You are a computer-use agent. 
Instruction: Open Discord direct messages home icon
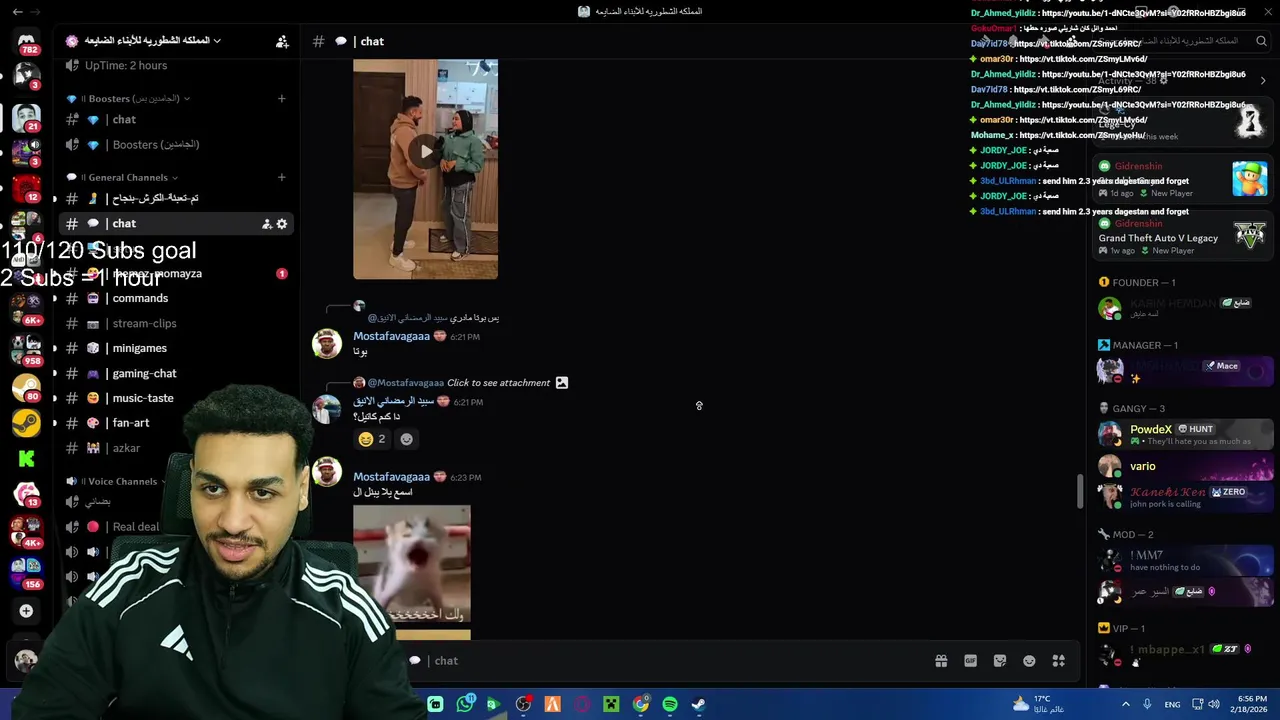(27, 43)
